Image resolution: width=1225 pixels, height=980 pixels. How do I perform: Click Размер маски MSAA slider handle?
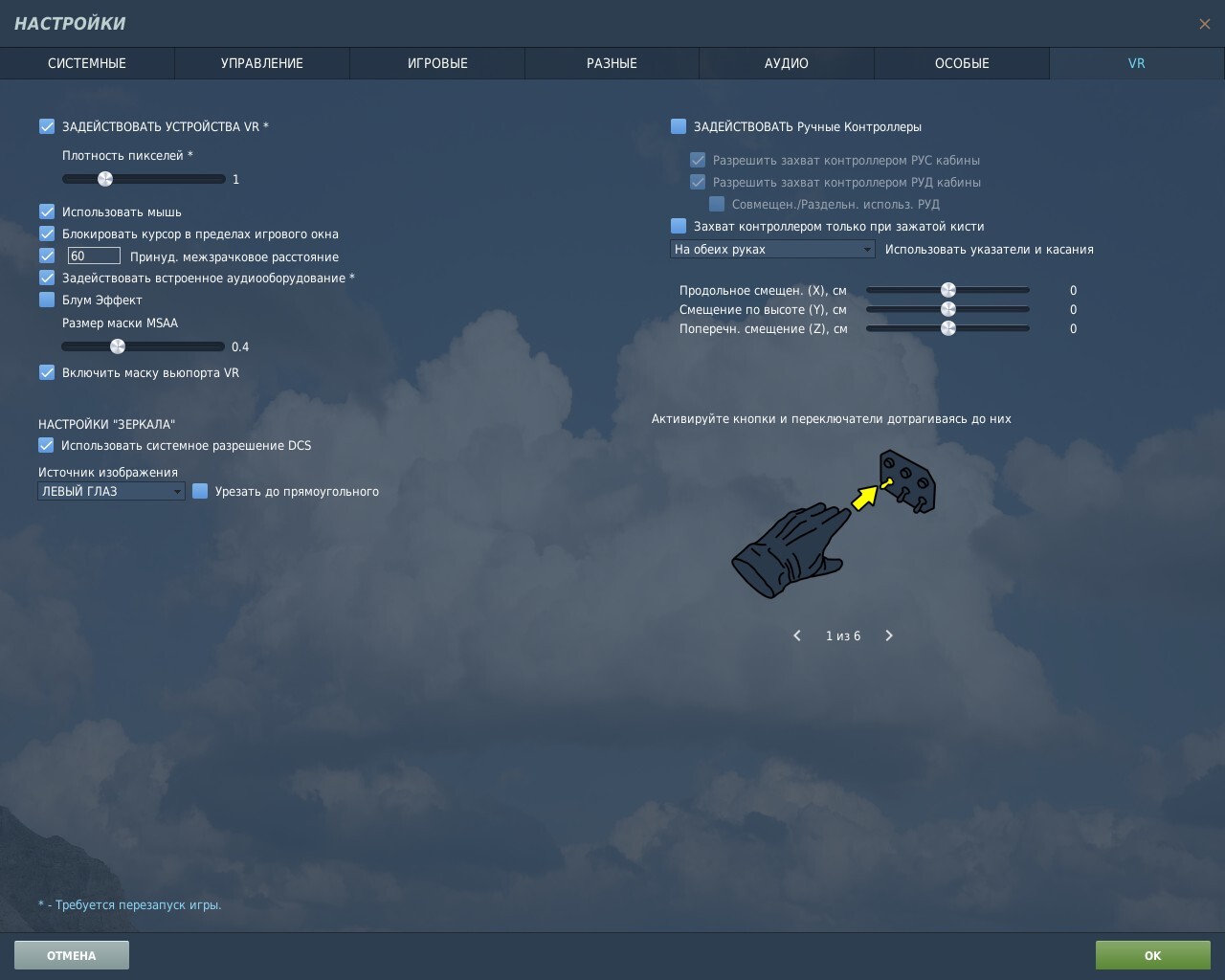[x=118, y=346]
